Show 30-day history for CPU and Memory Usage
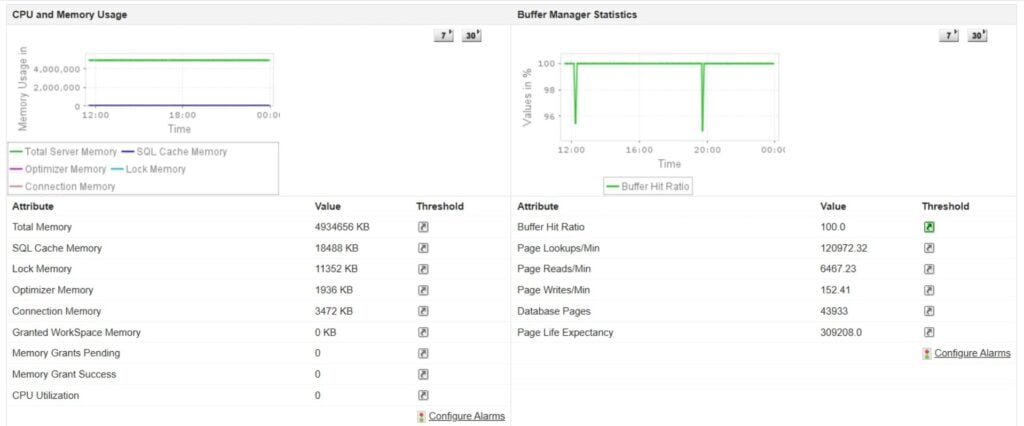The width and height of the screenshot is (1024, 426). pos(472,36)
